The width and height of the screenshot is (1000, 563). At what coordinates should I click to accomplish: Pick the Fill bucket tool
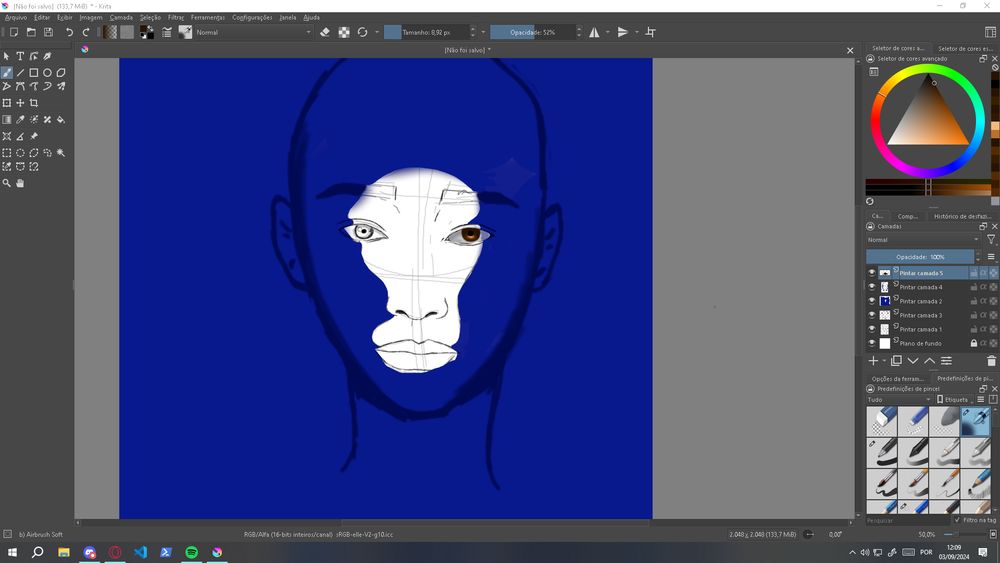[x=61, y=119]
